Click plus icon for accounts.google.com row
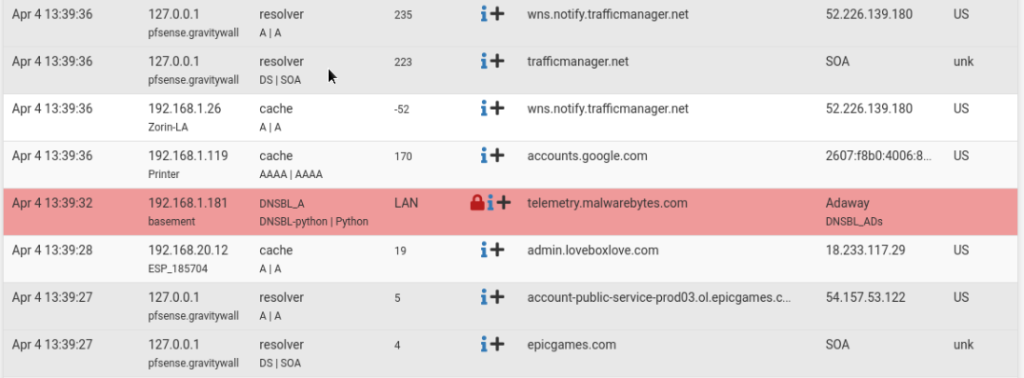 (x=498, y=156)
